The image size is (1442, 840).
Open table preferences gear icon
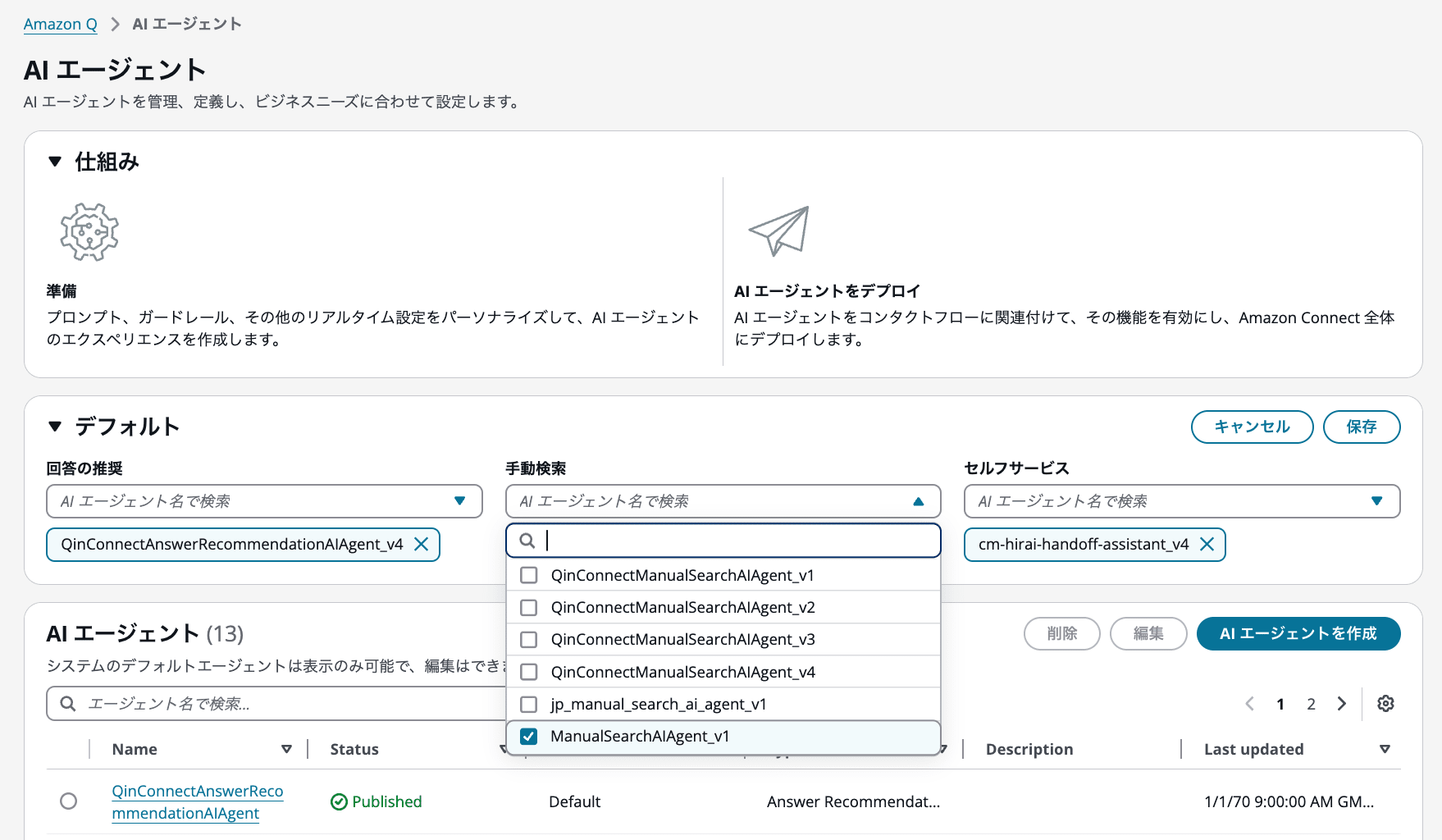1385,703
